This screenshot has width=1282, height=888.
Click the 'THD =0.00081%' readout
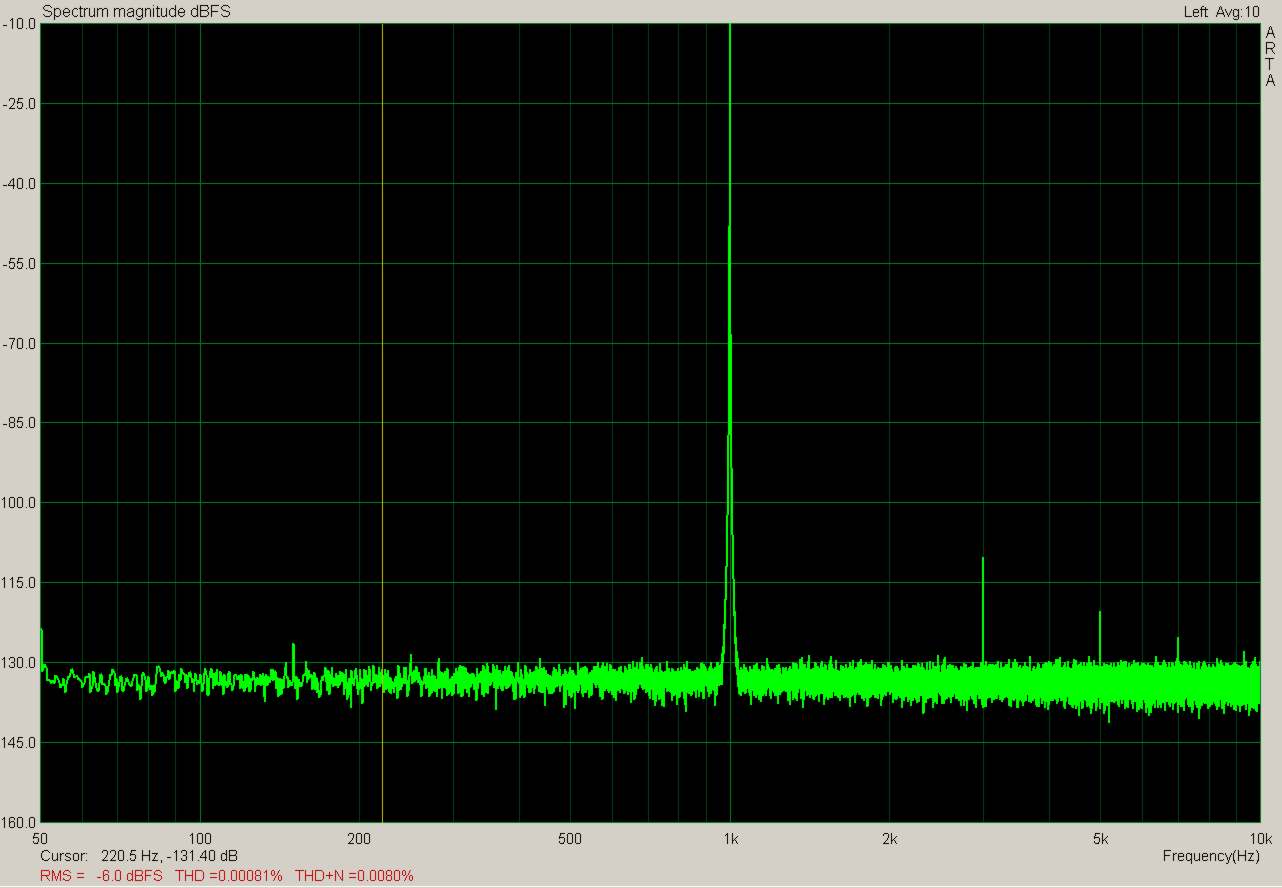(x=229, y=875)
